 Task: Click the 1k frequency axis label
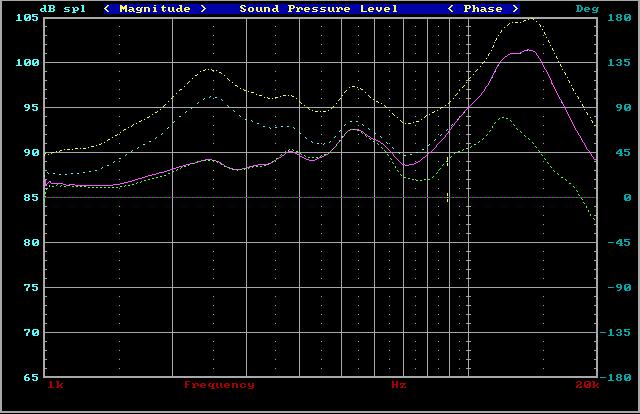click(55, 385)
